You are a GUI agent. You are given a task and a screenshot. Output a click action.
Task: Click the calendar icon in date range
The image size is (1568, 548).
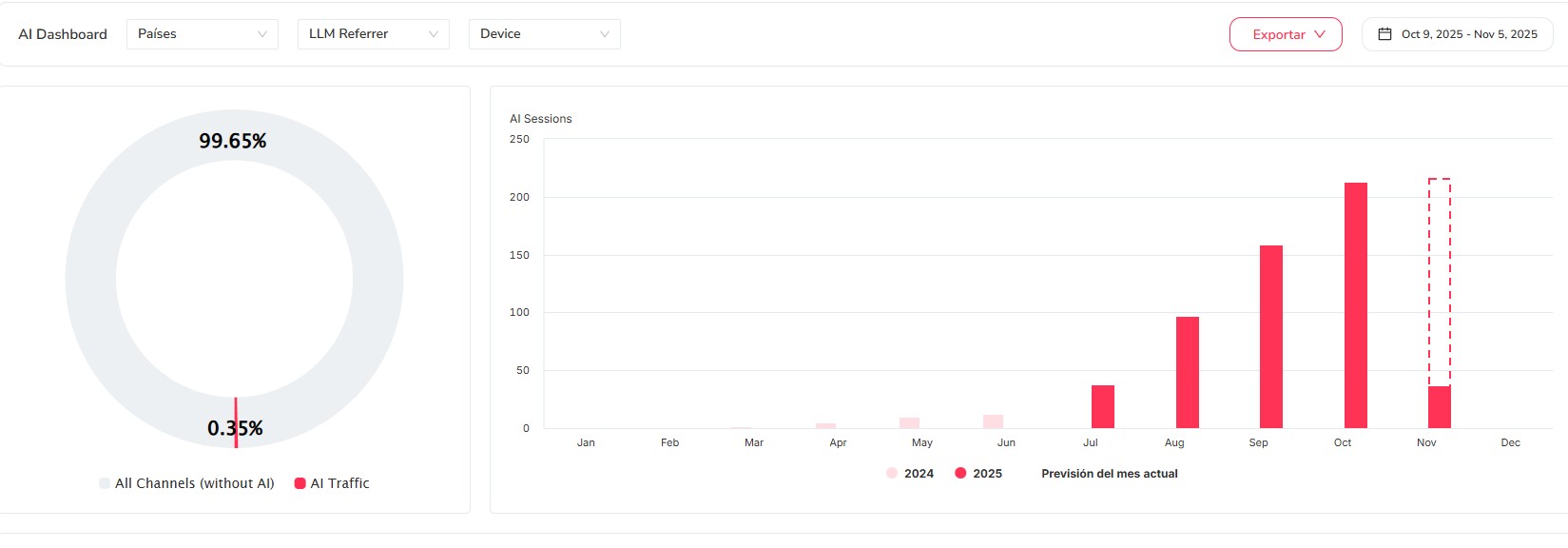click(1384, 34)
